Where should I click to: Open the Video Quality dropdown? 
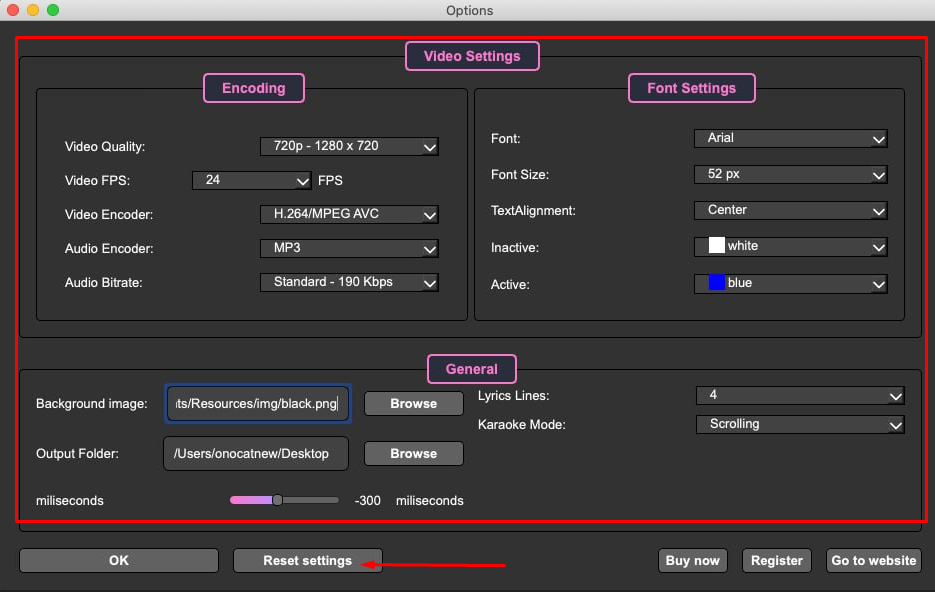point(349,146)
